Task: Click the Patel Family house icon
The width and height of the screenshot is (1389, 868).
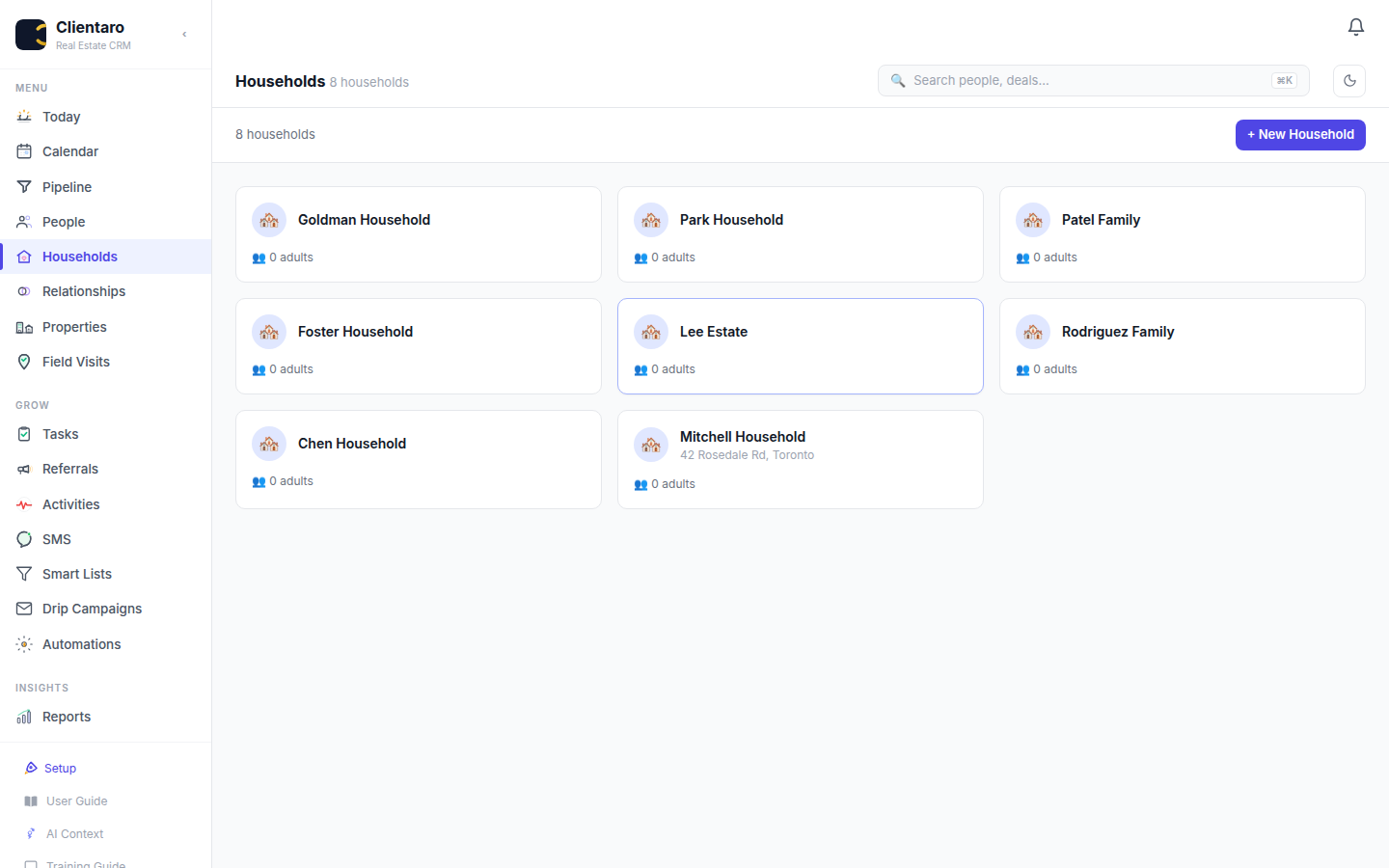Action: [1033, 220]
